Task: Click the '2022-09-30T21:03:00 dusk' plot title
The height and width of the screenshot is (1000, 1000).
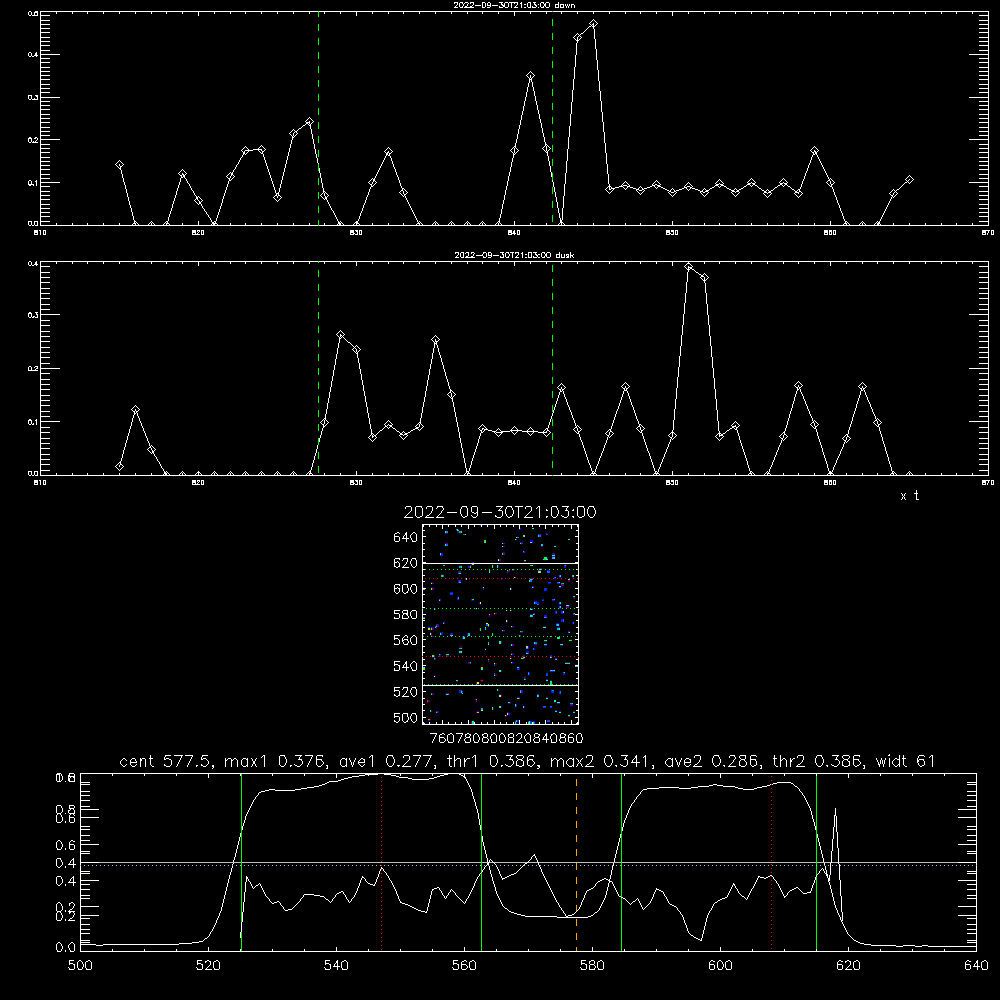Action: (514, 255)
